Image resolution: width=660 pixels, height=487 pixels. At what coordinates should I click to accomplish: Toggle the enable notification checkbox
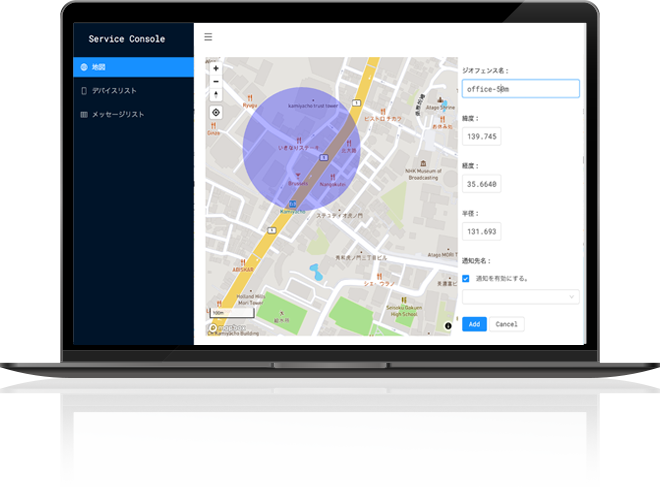pos(466,279)
